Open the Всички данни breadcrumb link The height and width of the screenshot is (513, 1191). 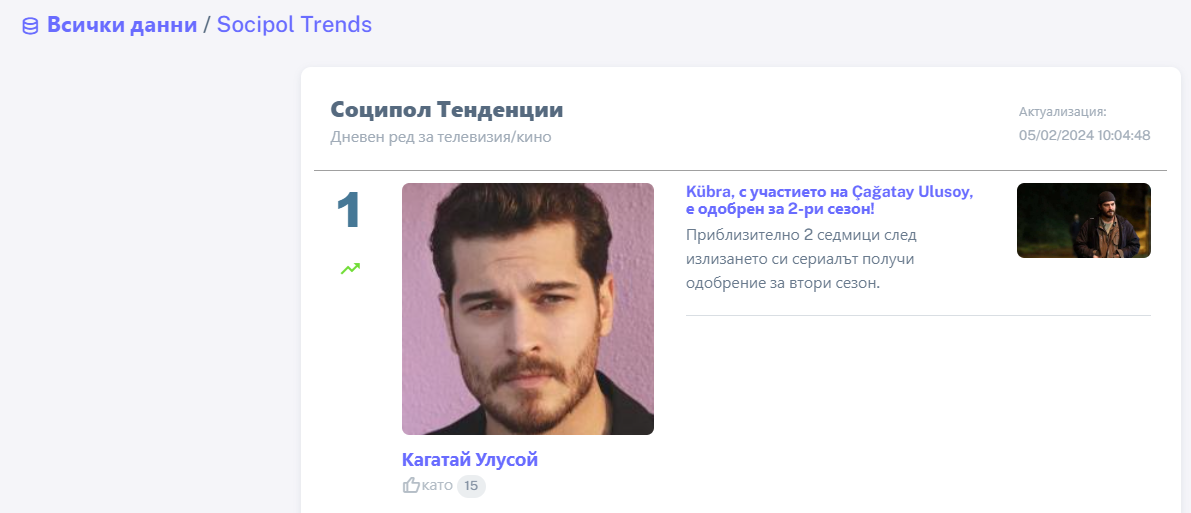click(x=122, y=25)
